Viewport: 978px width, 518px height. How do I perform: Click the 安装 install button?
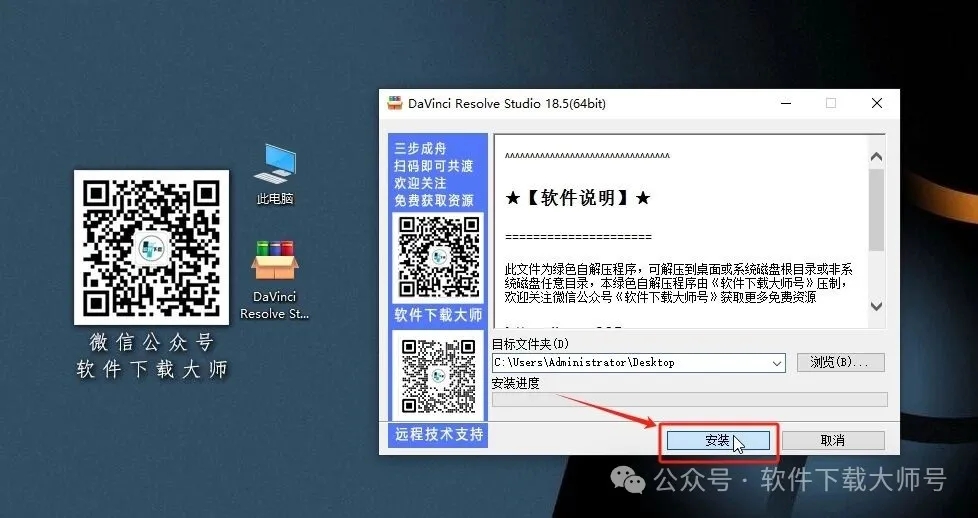point(718,441)
